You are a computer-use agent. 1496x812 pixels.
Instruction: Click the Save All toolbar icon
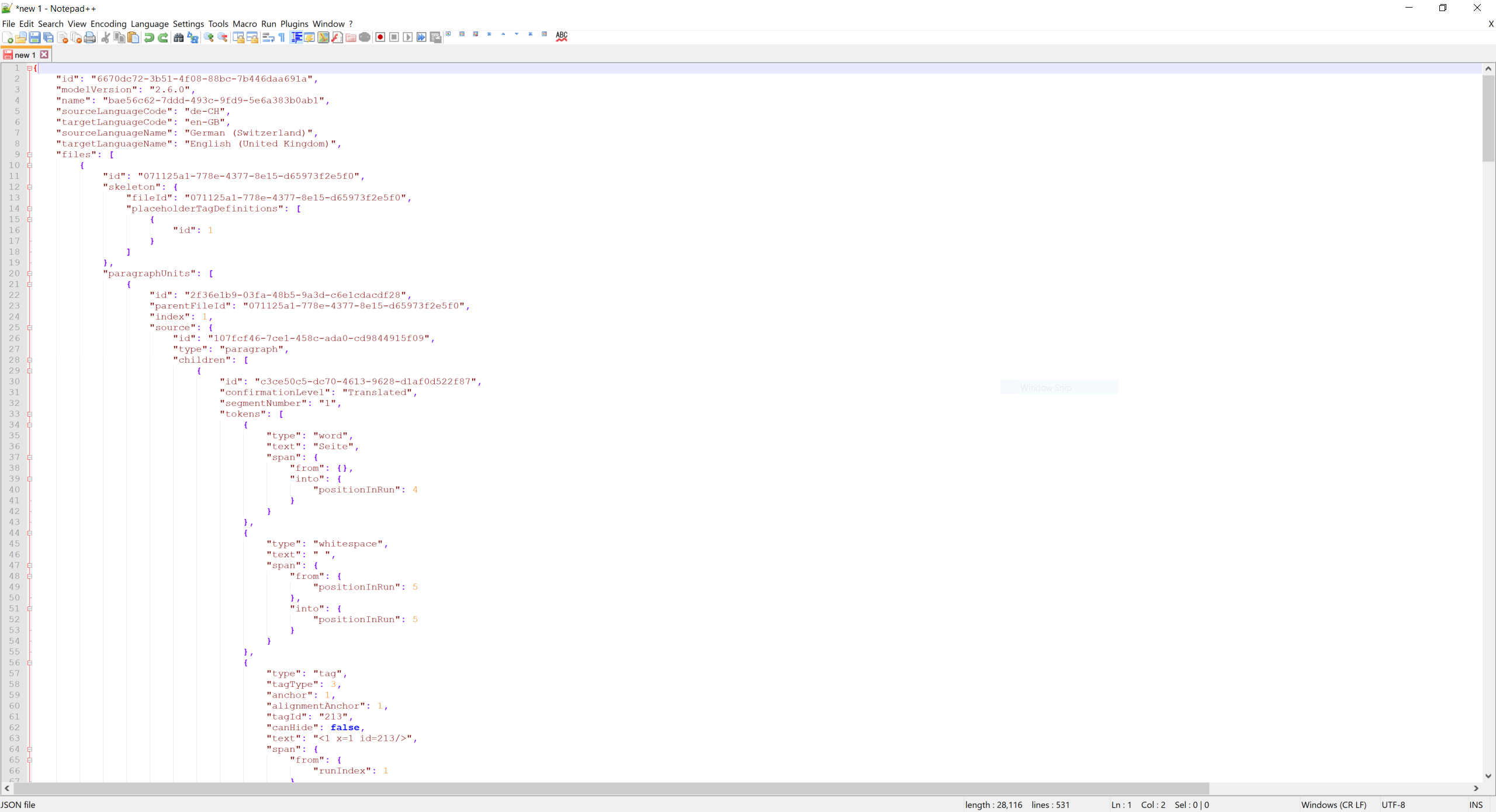point(49,37)
